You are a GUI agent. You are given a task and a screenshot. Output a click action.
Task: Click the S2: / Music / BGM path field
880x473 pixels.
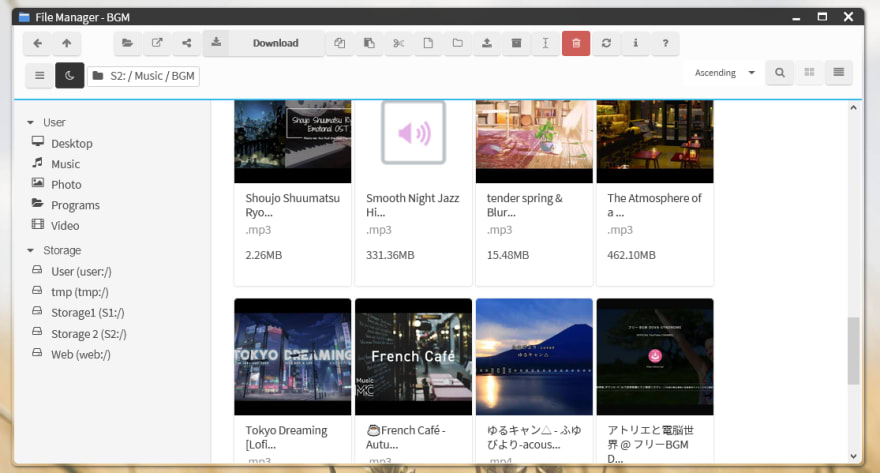point(143,76)
